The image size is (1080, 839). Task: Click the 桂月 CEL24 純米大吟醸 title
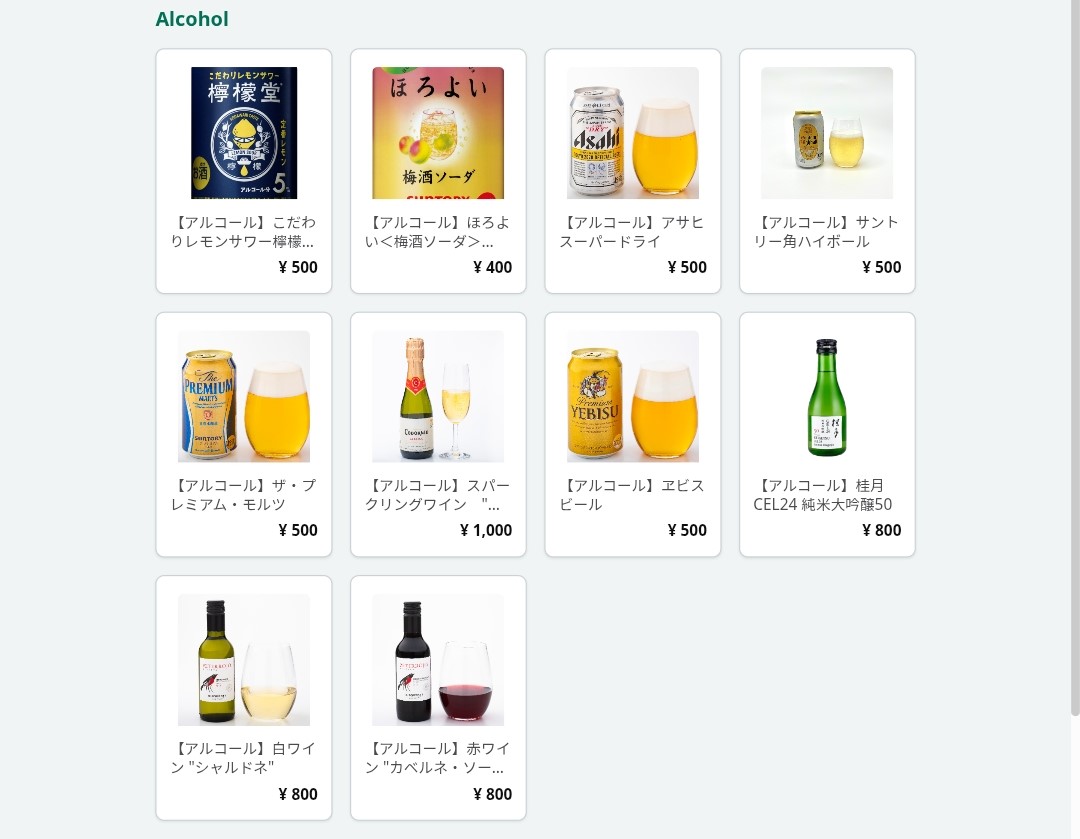pos(823,495)
